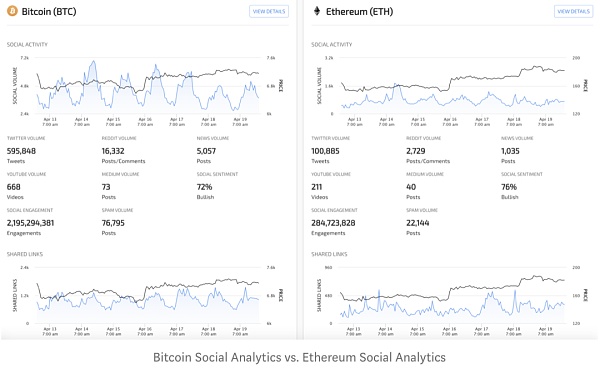The width and height of the screenshot is (600, 369).
Task: Open Ethereum View Details button
Action: pos(573,11)
